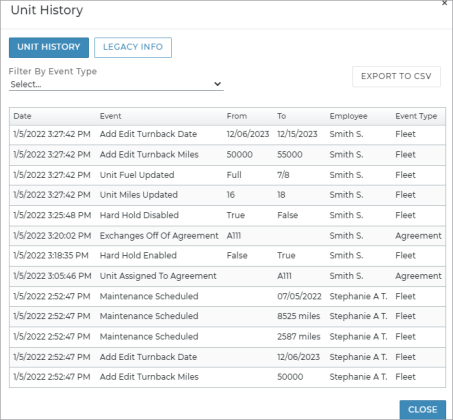Select the Unit Miles Updated row
Viewport: 453px width, 420px height.
227,195
